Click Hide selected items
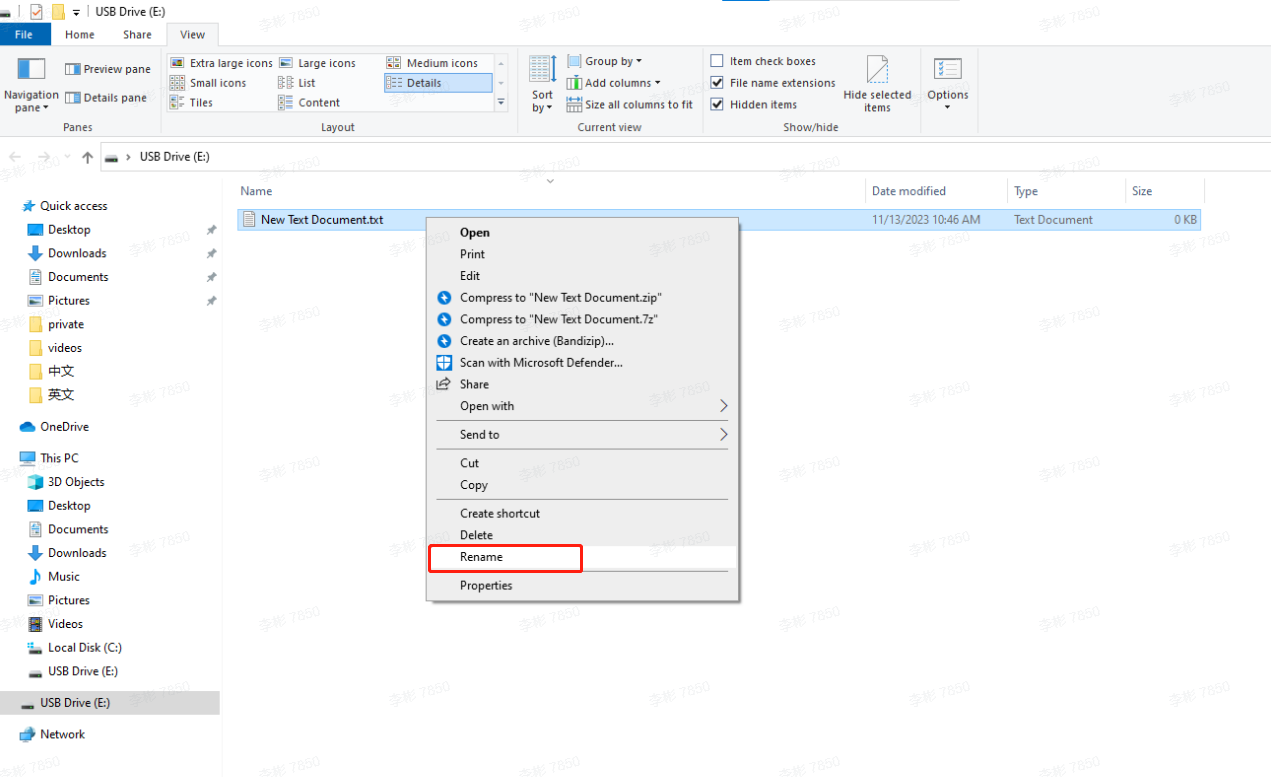 [x=877, y=85]
